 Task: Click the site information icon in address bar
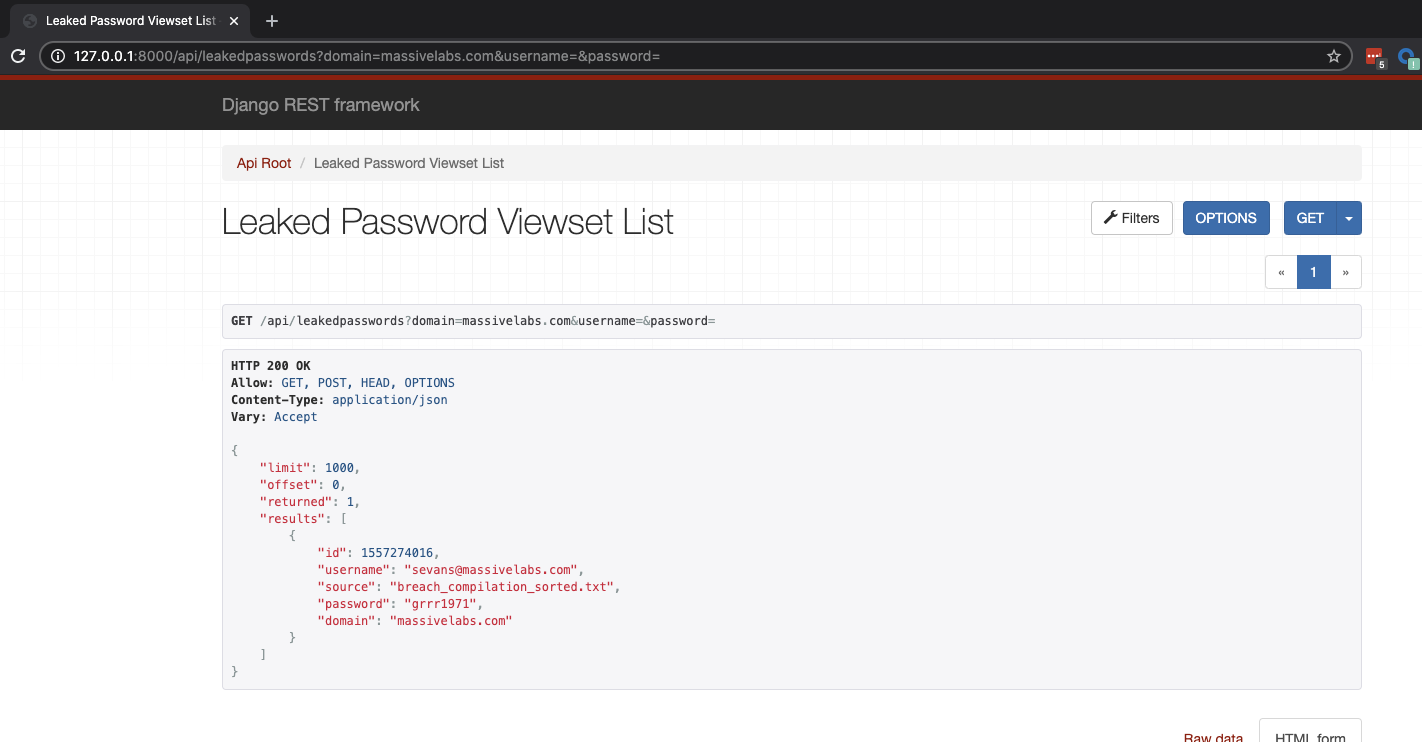(58, 56)
